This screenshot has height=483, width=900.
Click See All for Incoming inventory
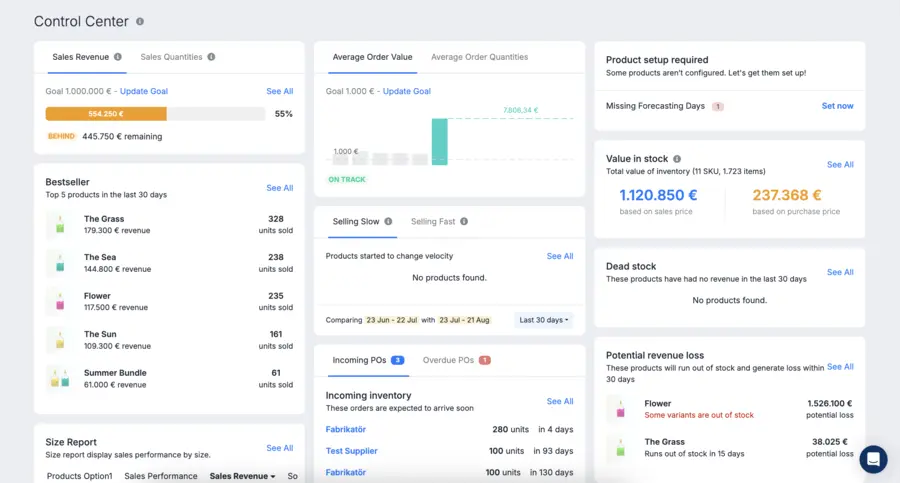[560, 401]
